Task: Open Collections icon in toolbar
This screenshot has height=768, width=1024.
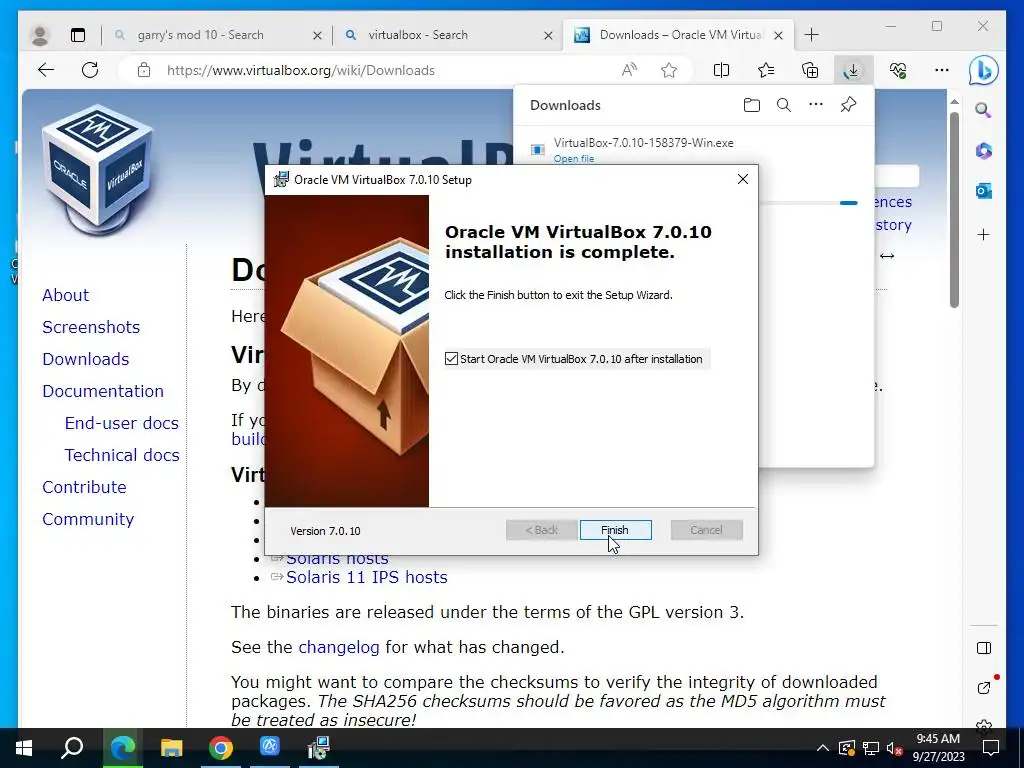Action: [x=810, y=70]
